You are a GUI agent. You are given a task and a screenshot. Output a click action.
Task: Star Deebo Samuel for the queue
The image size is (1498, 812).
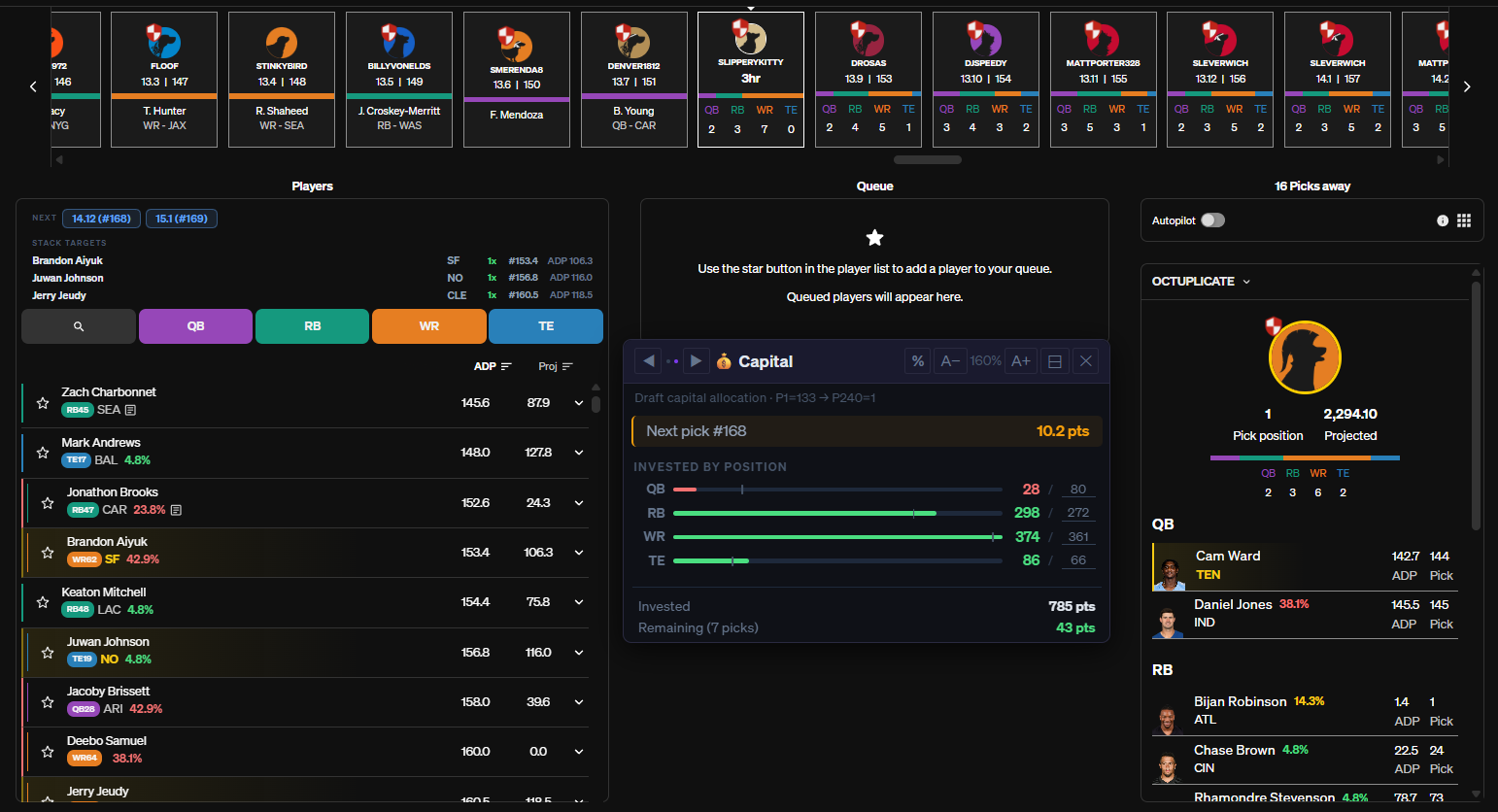(48, 751)
